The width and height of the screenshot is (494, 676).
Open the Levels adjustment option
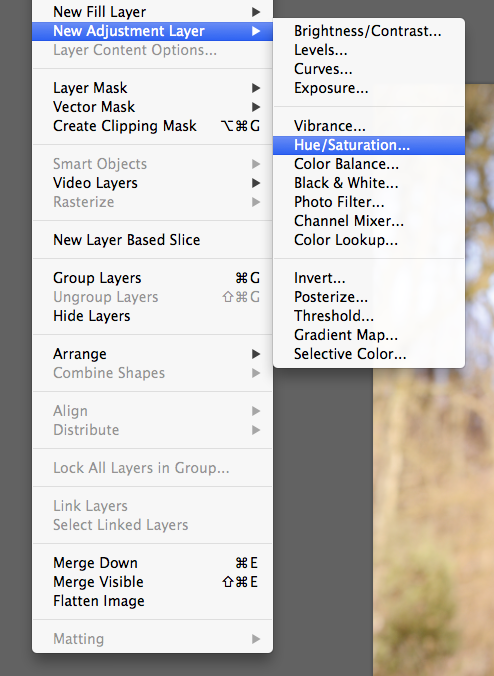coord(369,50)
